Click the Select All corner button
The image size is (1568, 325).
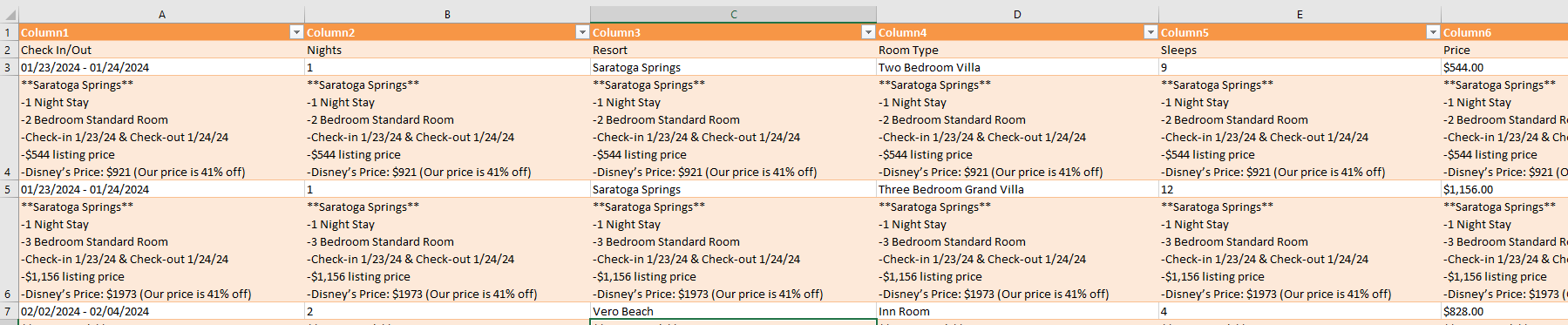(9, 15)
